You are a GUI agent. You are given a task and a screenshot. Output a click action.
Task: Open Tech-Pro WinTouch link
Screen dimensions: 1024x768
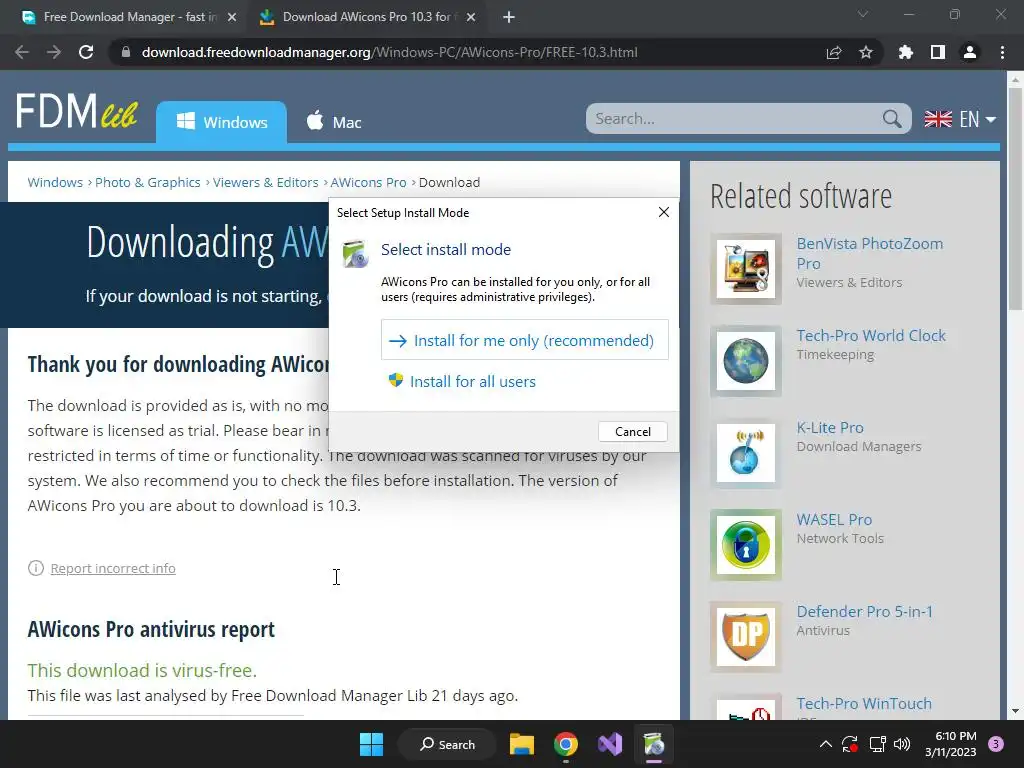863,704
